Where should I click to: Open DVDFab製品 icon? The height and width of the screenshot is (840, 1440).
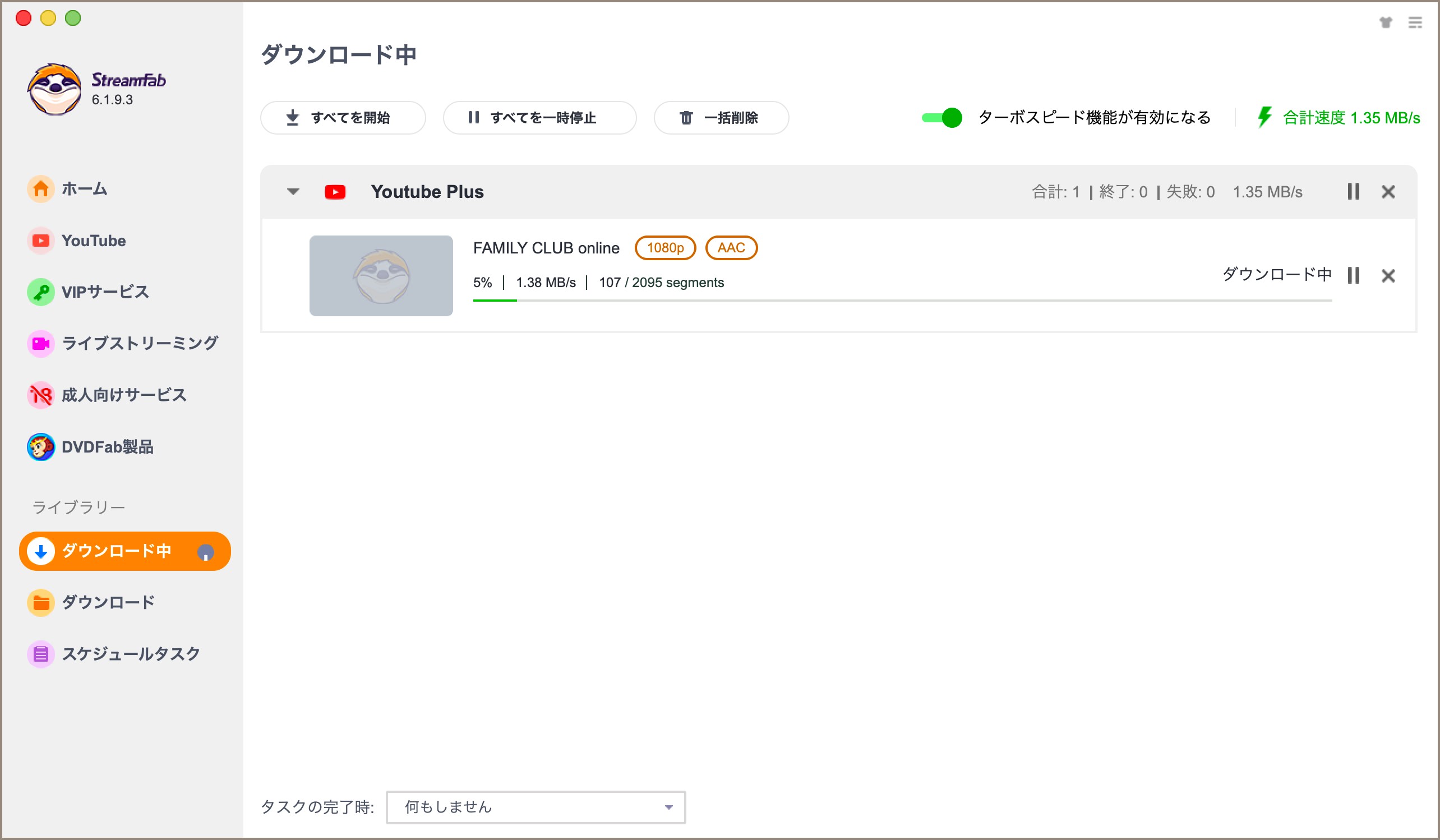pyautogui.click(x=40, y=447)
